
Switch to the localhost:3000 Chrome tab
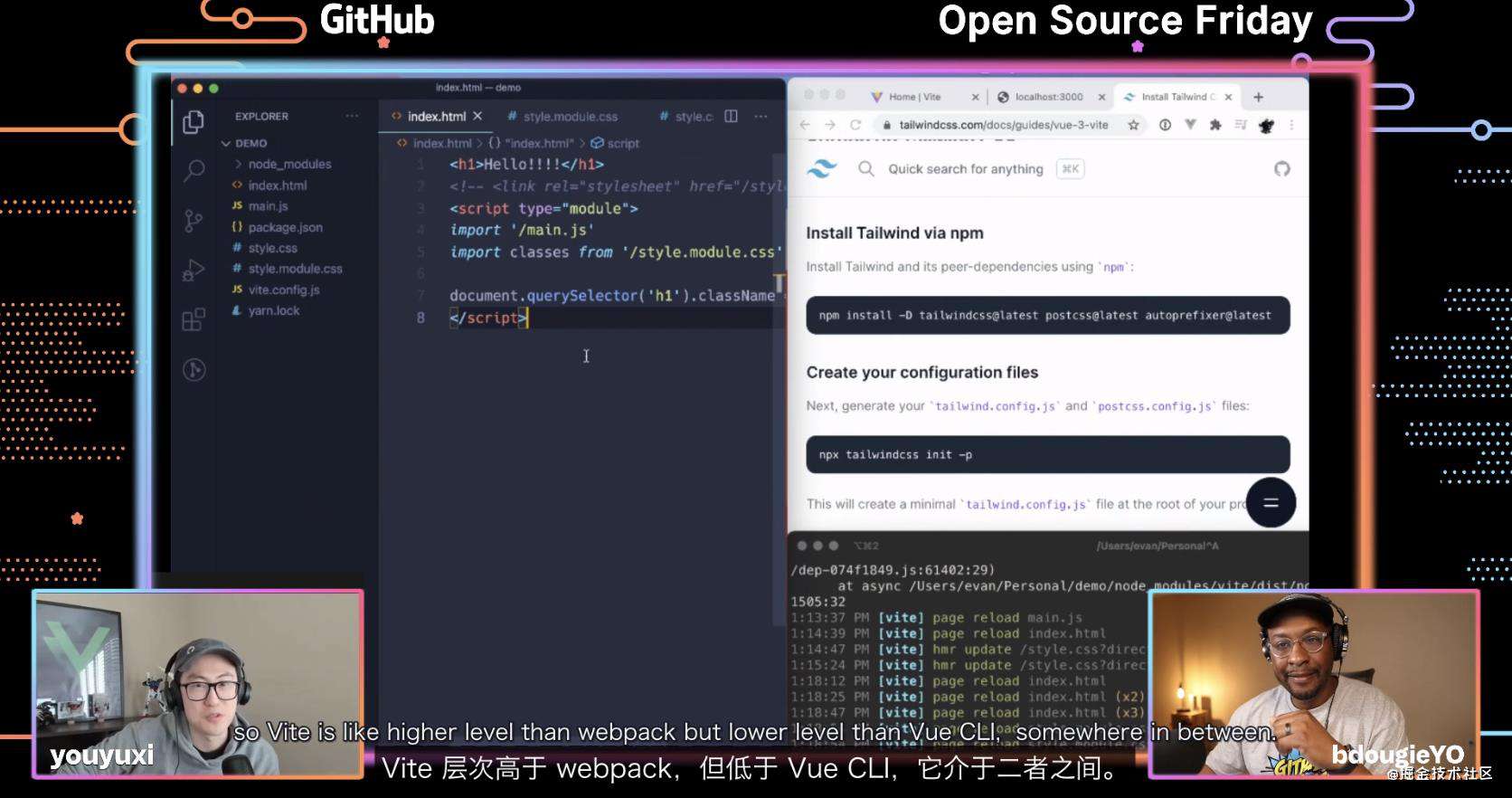[x=1048, y=97]
